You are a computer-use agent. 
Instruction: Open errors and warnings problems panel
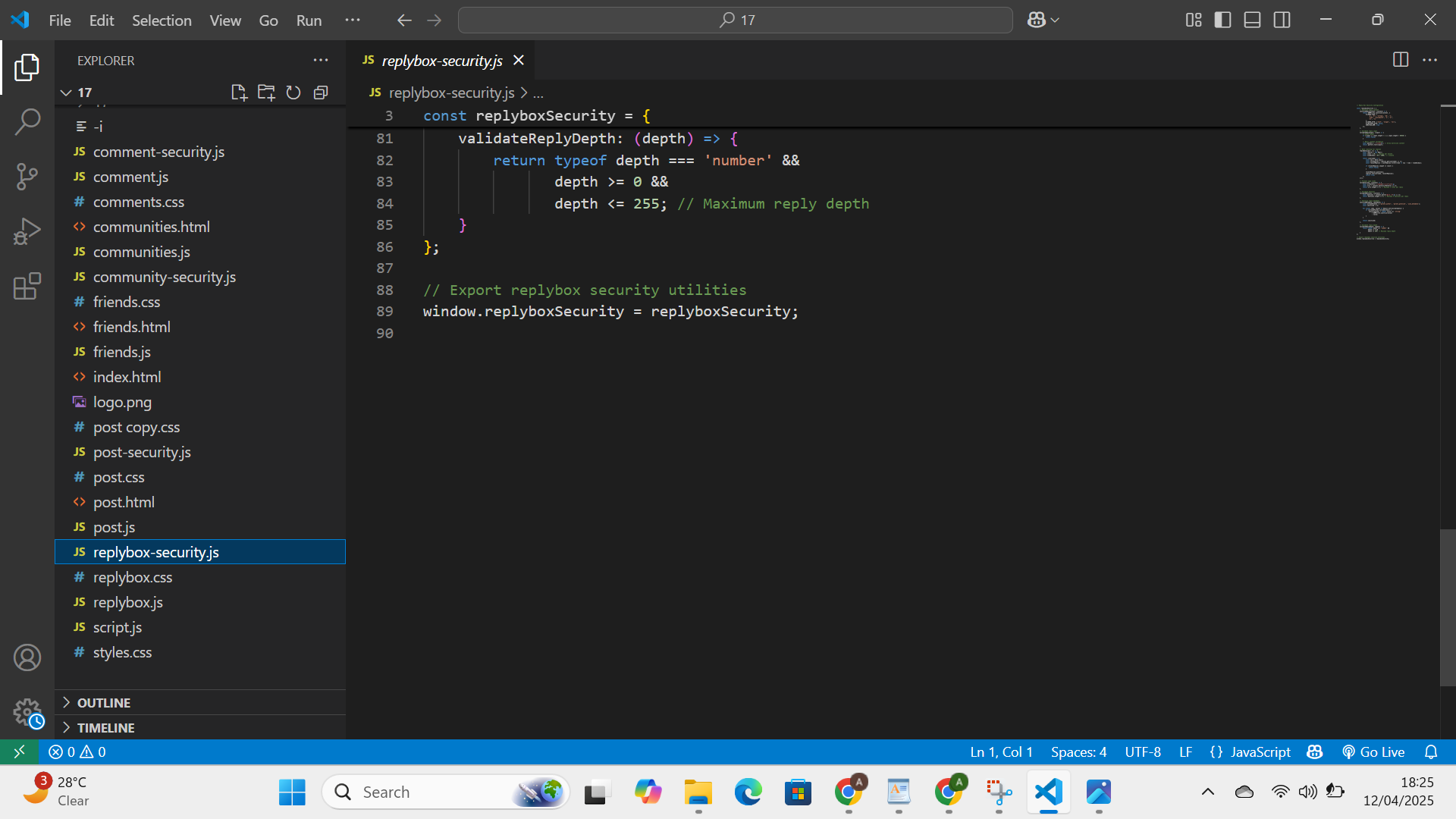click(x=77, y=752)
